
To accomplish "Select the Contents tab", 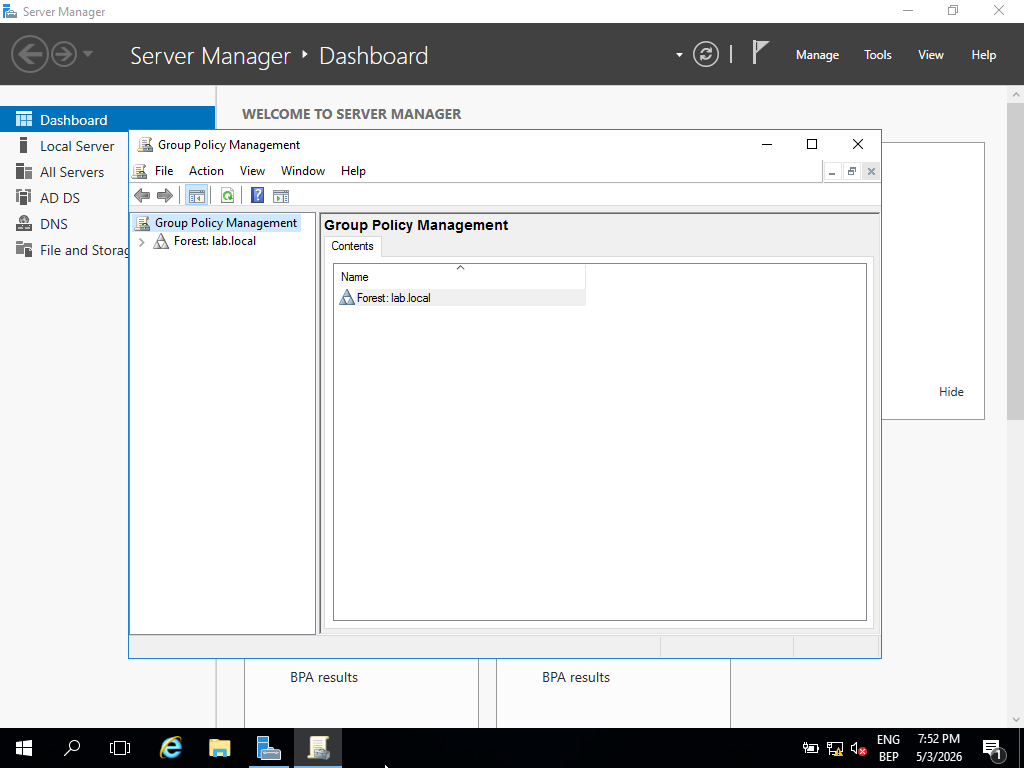I will tap(353, 246).
